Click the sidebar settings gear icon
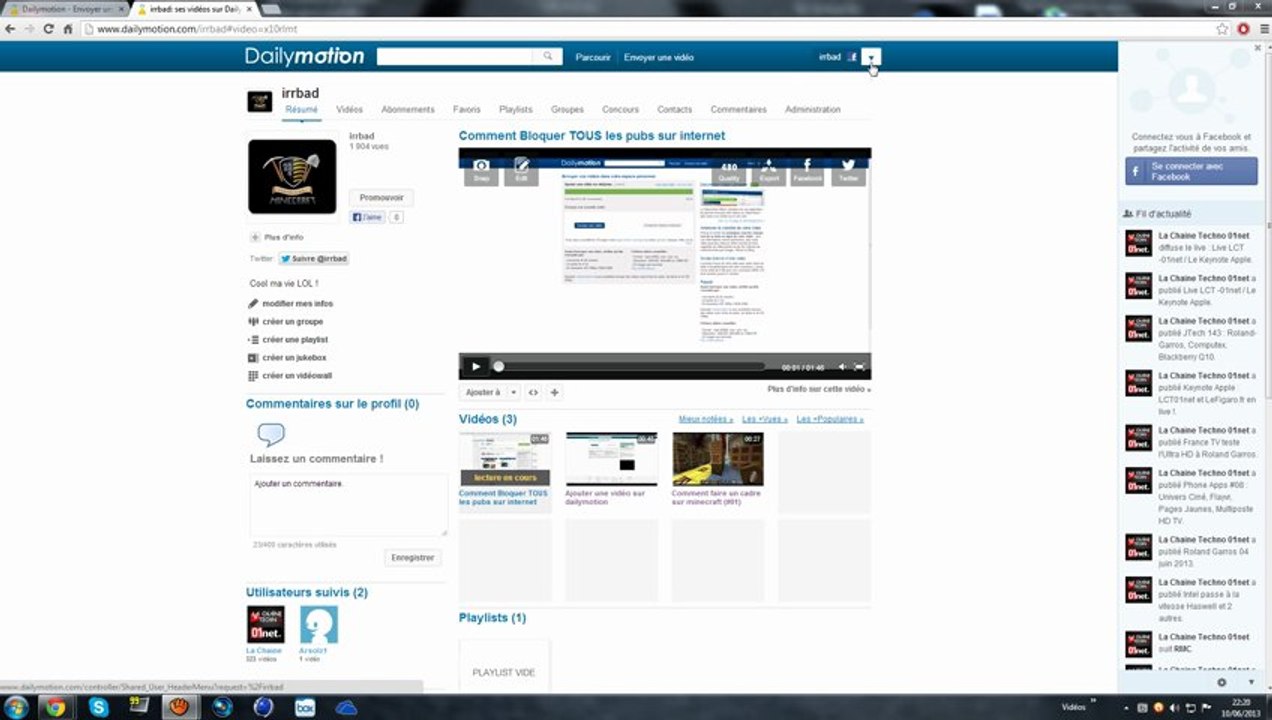The height and width of the screenshot is (720, 1272). coord(1221,682)
